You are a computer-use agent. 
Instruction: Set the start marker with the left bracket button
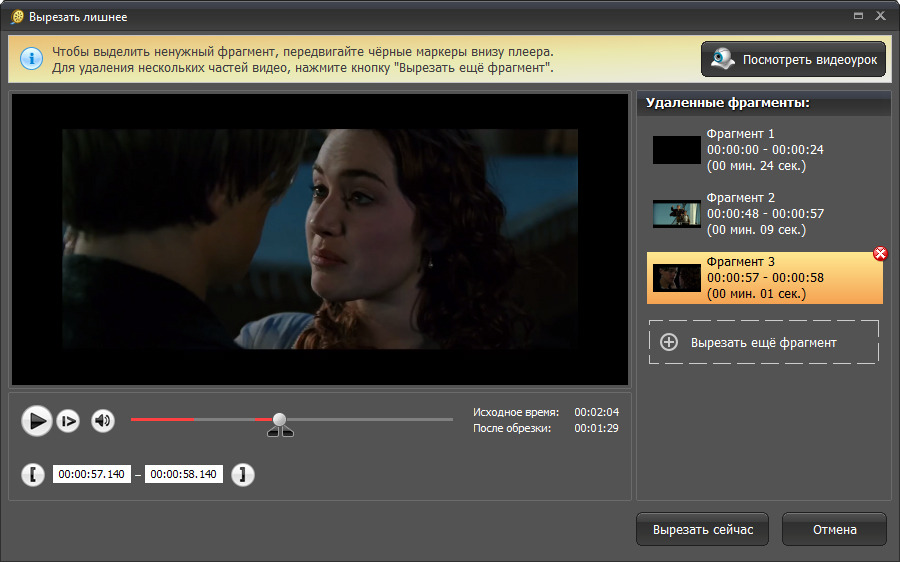(x=33, y=475)
